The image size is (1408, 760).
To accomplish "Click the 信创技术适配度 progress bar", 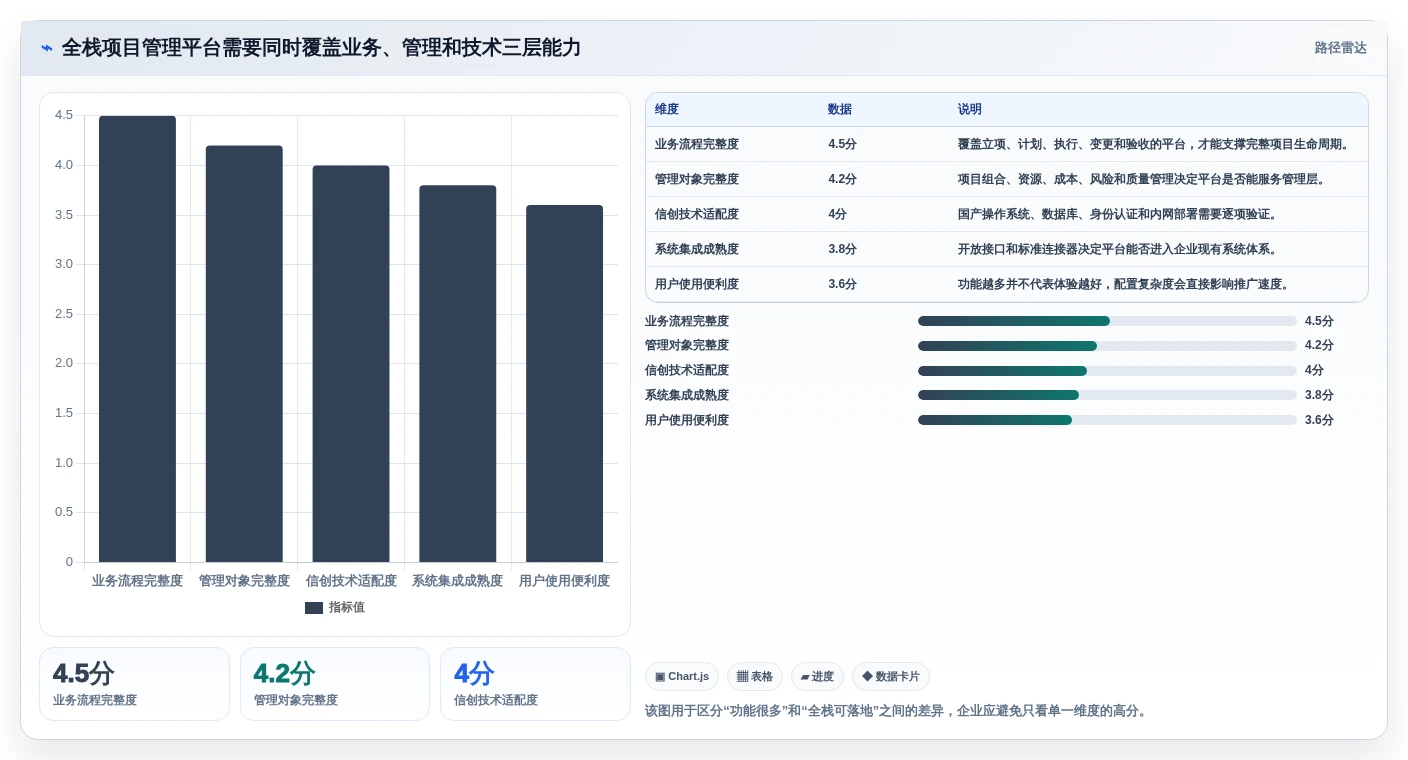I will point(1107,370).
